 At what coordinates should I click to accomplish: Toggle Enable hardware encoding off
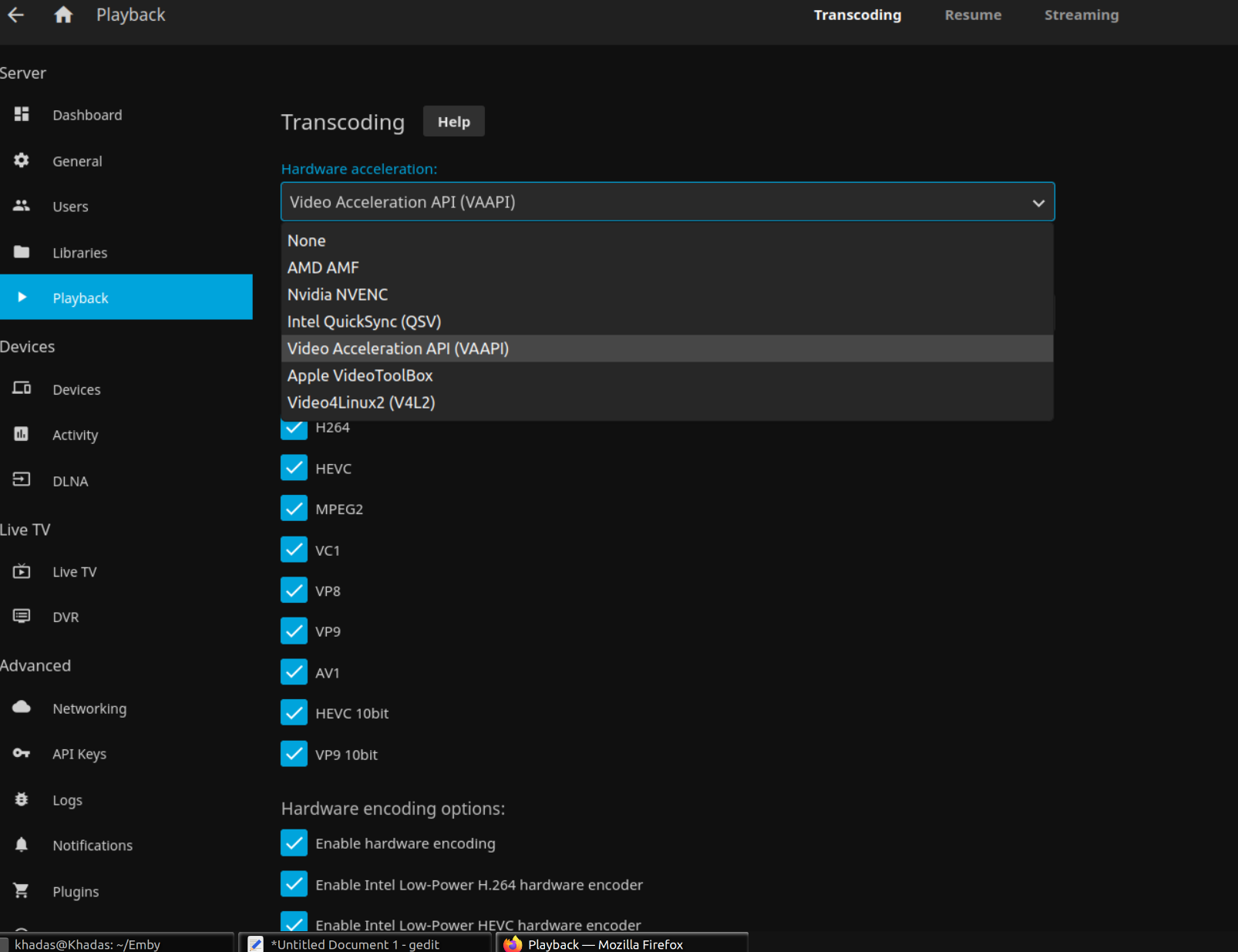pos(294,843)
